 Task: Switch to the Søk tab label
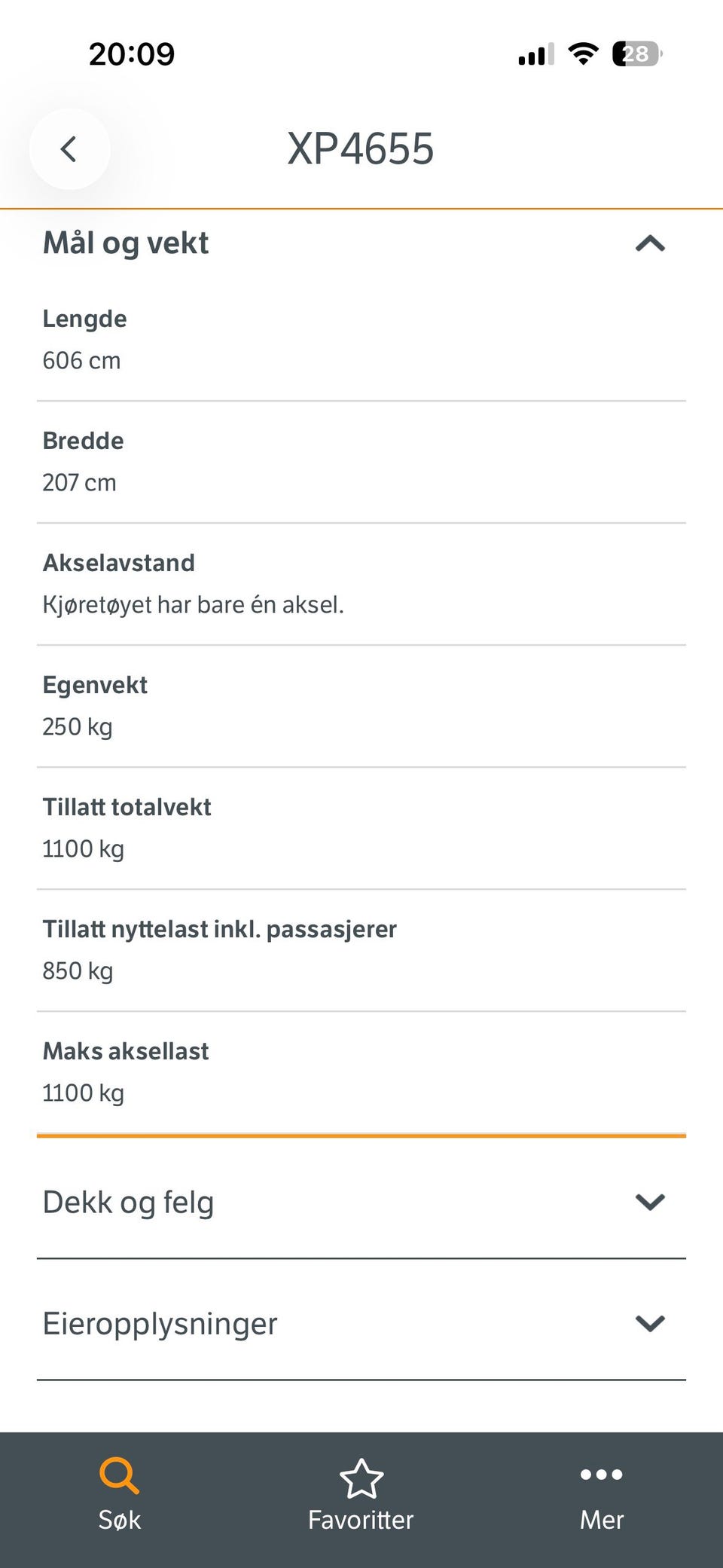[x=120, y=1520]
